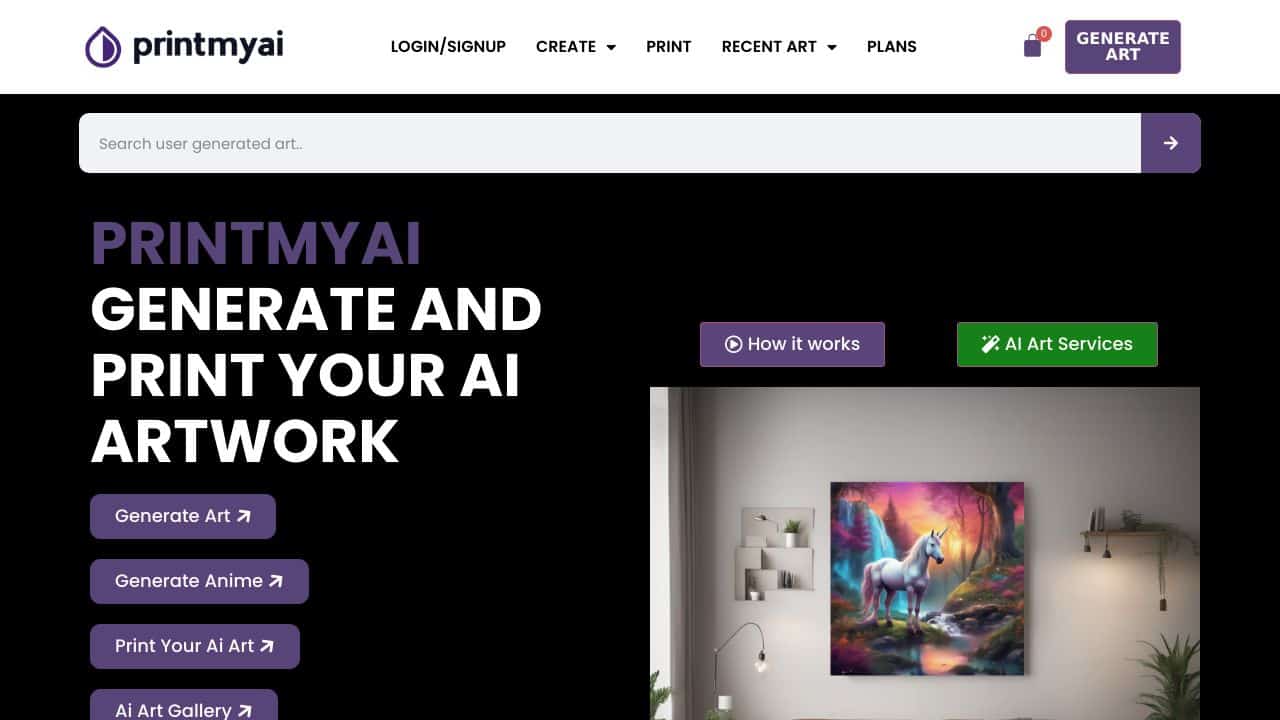Open the PLANS menu item

pos(892,47)
